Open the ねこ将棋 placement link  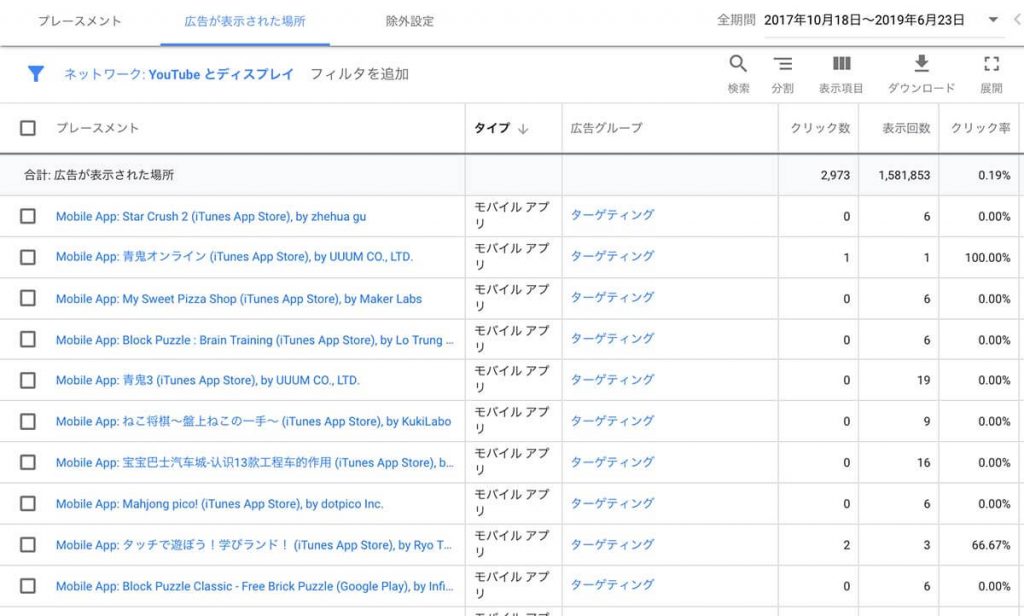pyautogui.click(x=253, y=421)
